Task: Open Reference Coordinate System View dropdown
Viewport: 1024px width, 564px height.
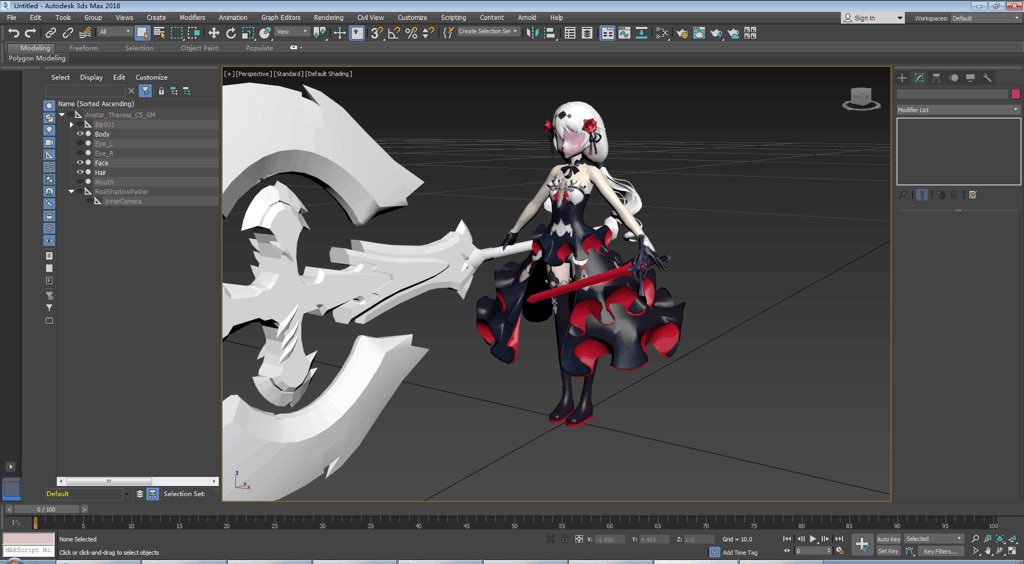Action: point(292,32)
